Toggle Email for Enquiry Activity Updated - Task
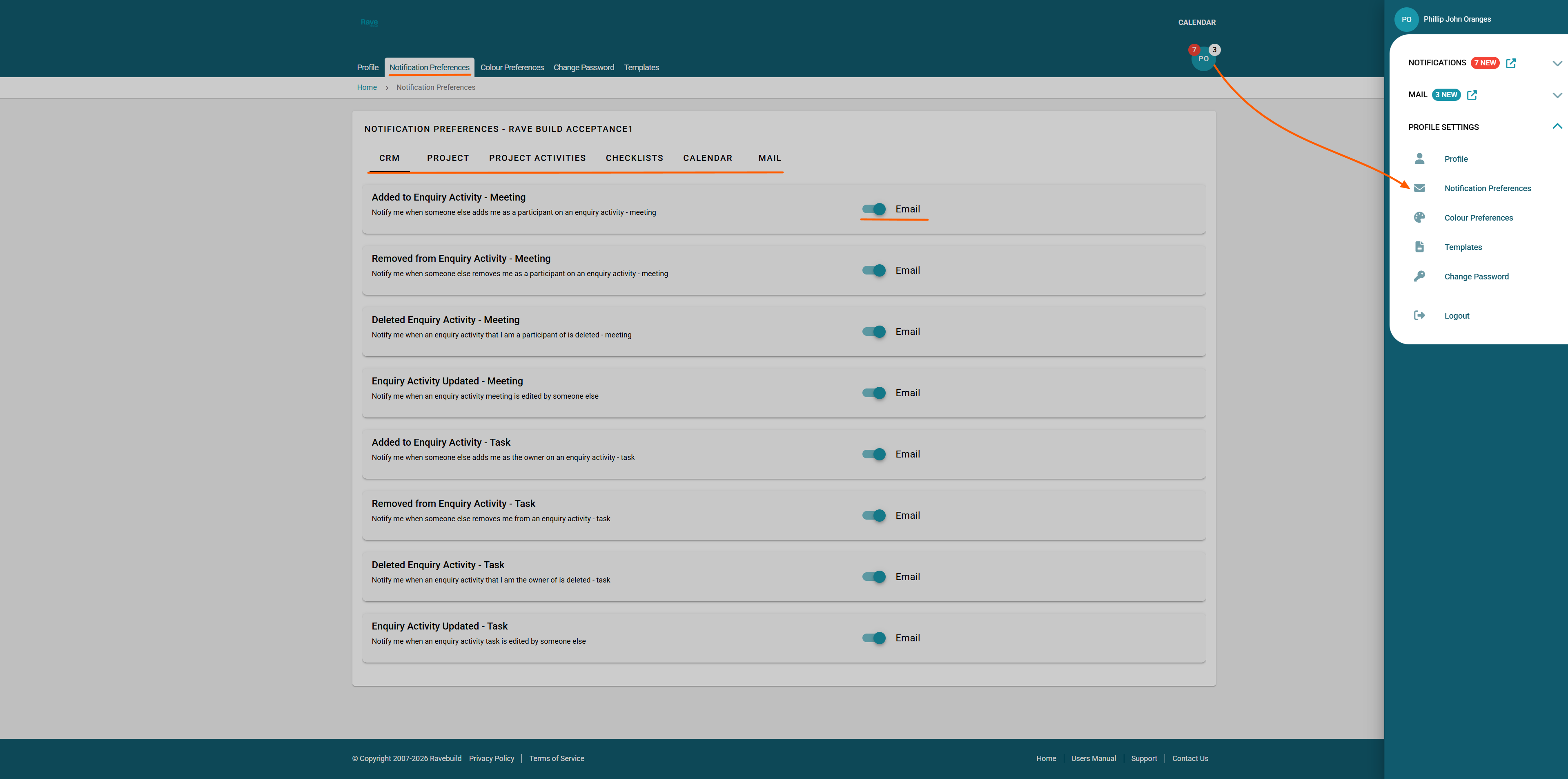 (x=873, y=638)
